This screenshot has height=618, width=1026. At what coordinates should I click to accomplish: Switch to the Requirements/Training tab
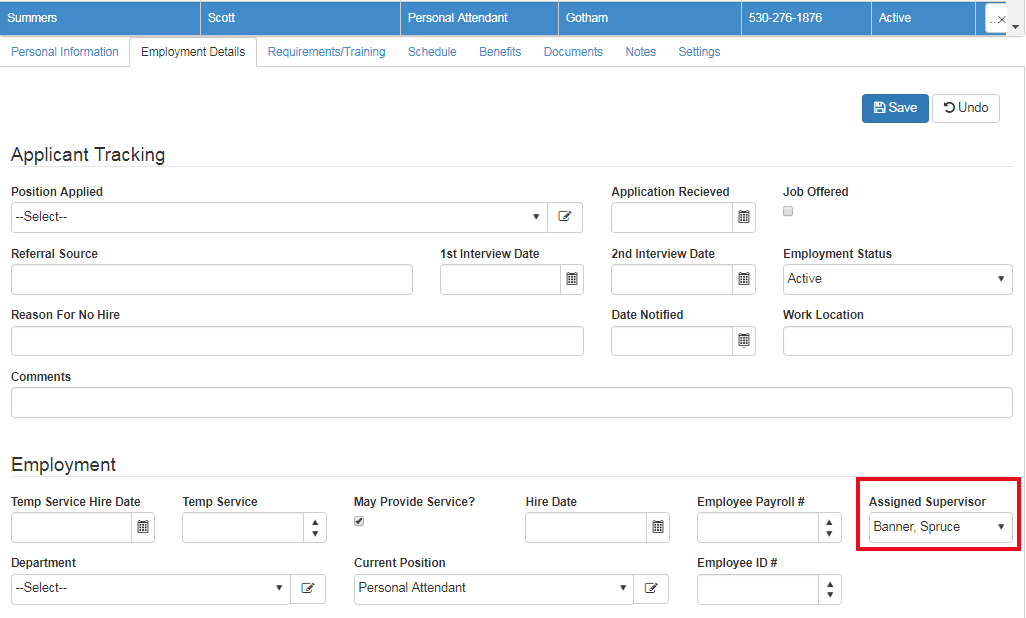tap(326, 51)
